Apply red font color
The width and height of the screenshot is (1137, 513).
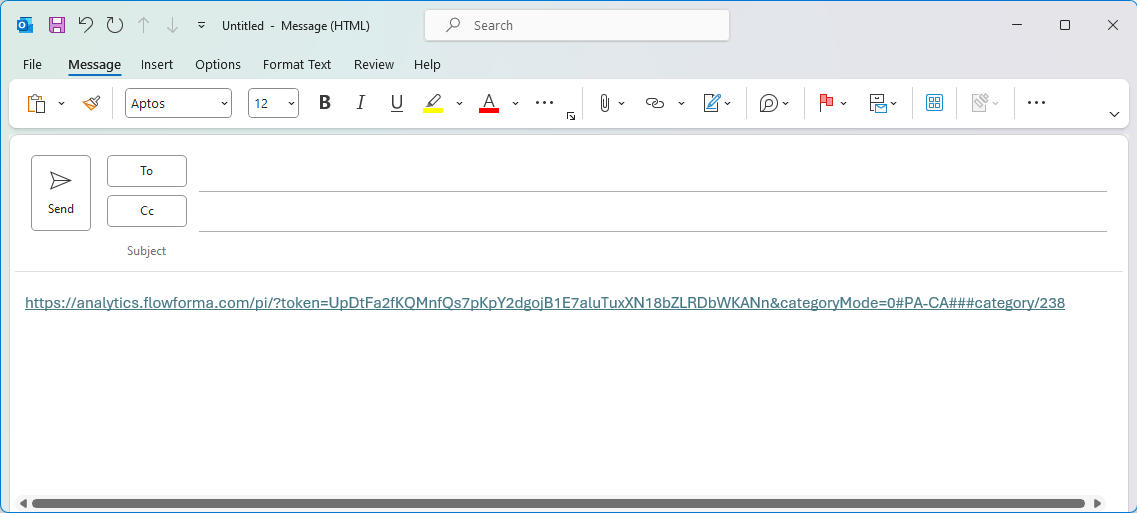489,103
